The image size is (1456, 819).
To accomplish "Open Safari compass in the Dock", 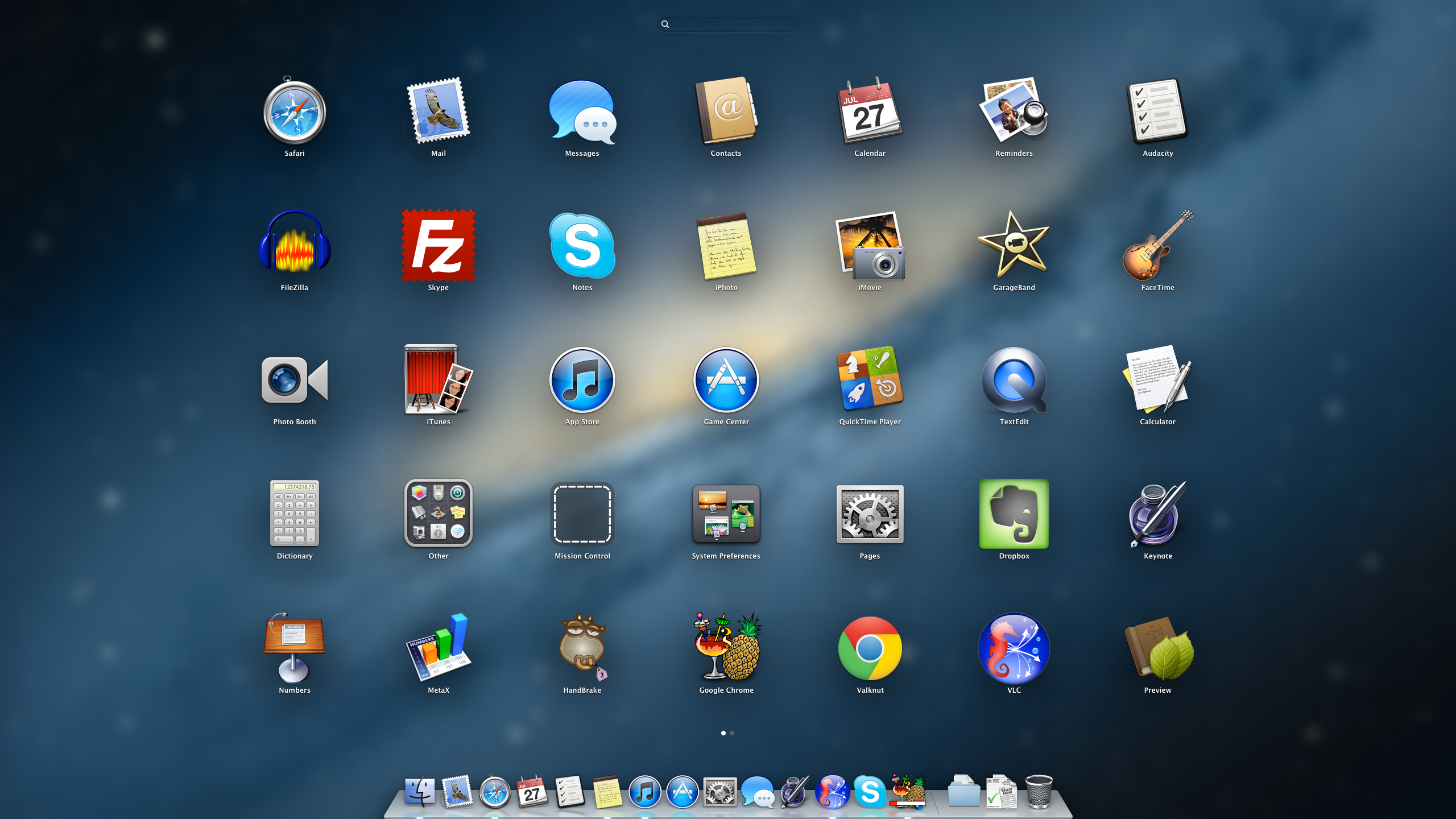I will [x=495, y=792].
